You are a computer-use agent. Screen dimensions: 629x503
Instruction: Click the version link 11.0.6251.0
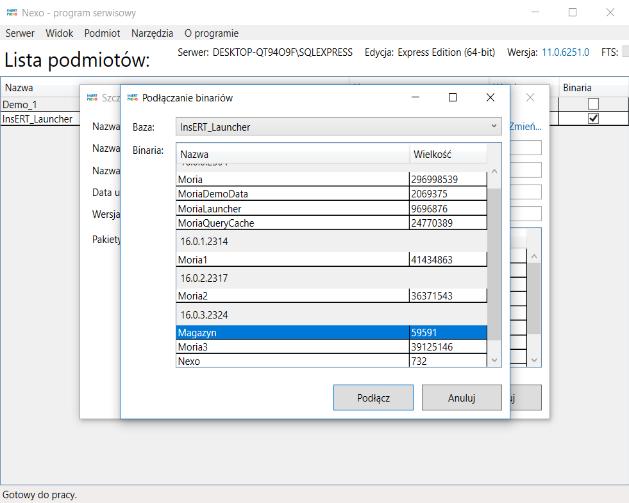click(x=565, y=53)
